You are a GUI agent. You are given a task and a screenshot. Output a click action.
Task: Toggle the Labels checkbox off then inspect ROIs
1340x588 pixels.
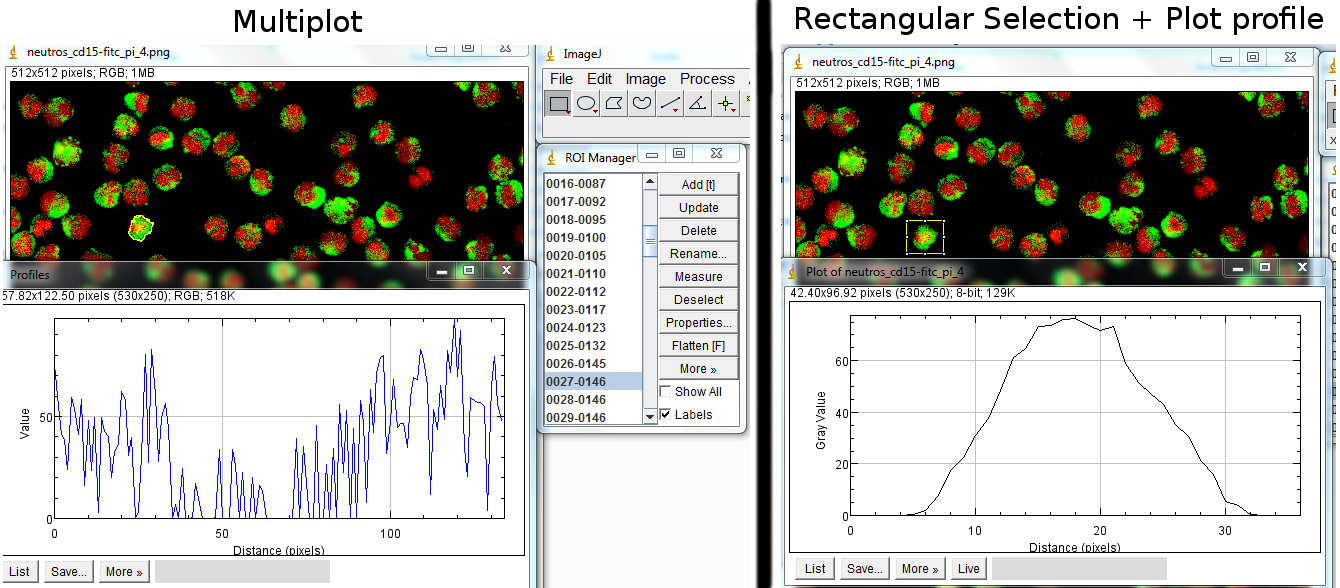[x=666, y=413]
